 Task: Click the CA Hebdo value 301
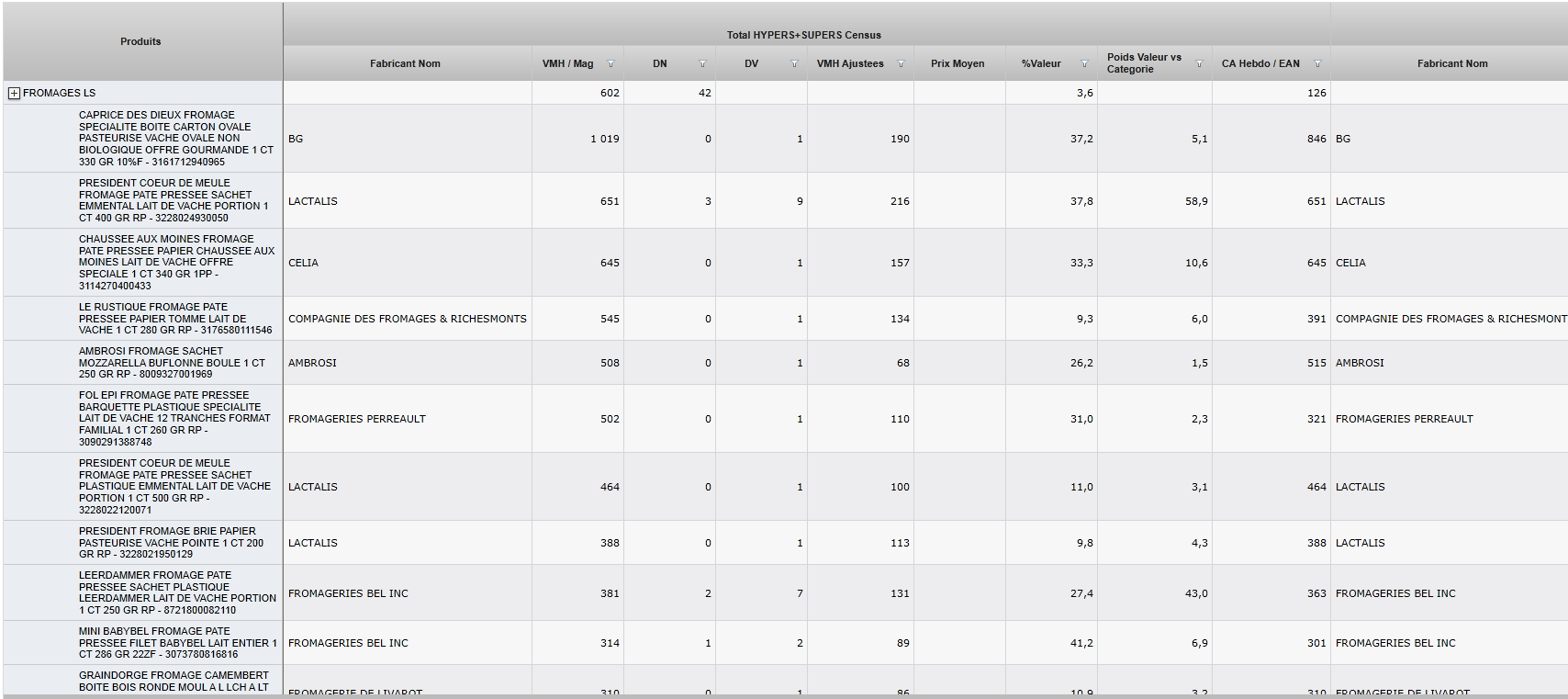click(1316, 643)
